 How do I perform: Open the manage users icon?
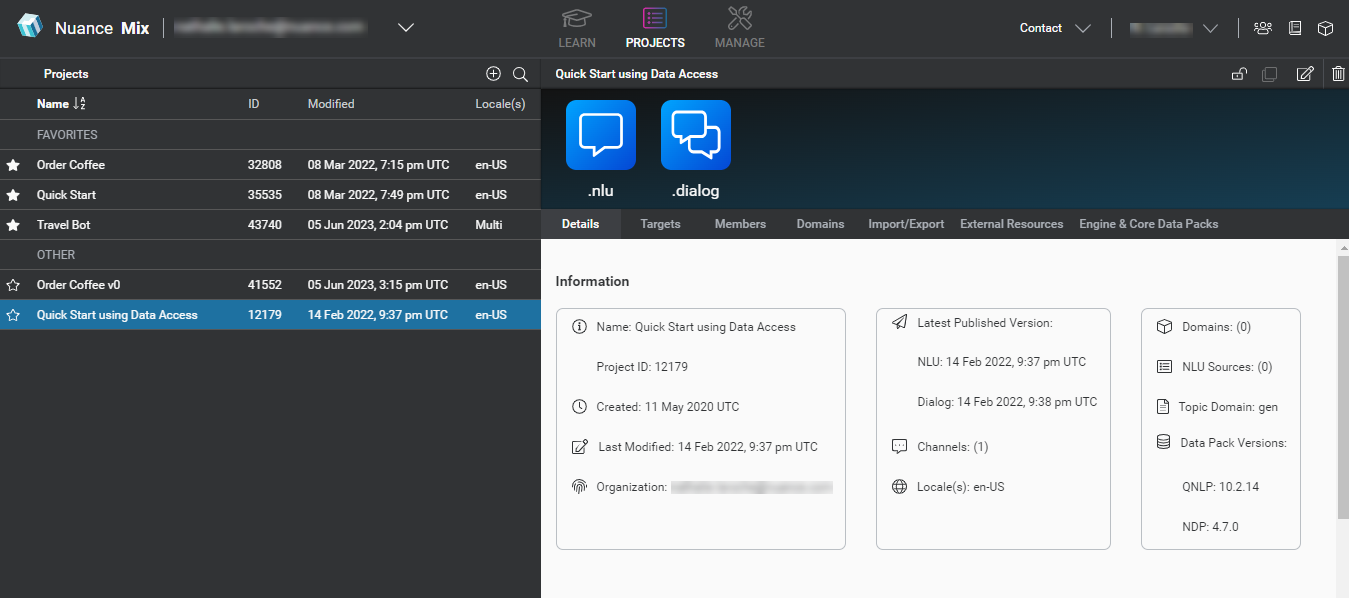tap(1262, 28)
